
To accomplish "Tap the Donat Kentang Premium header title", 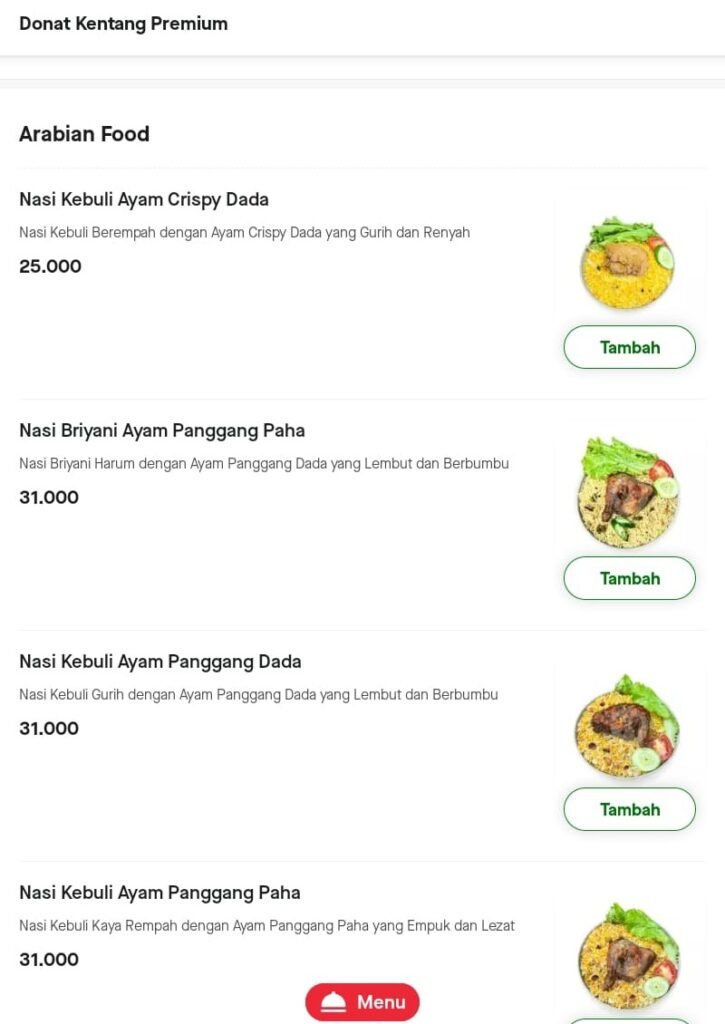I will 123,24.
